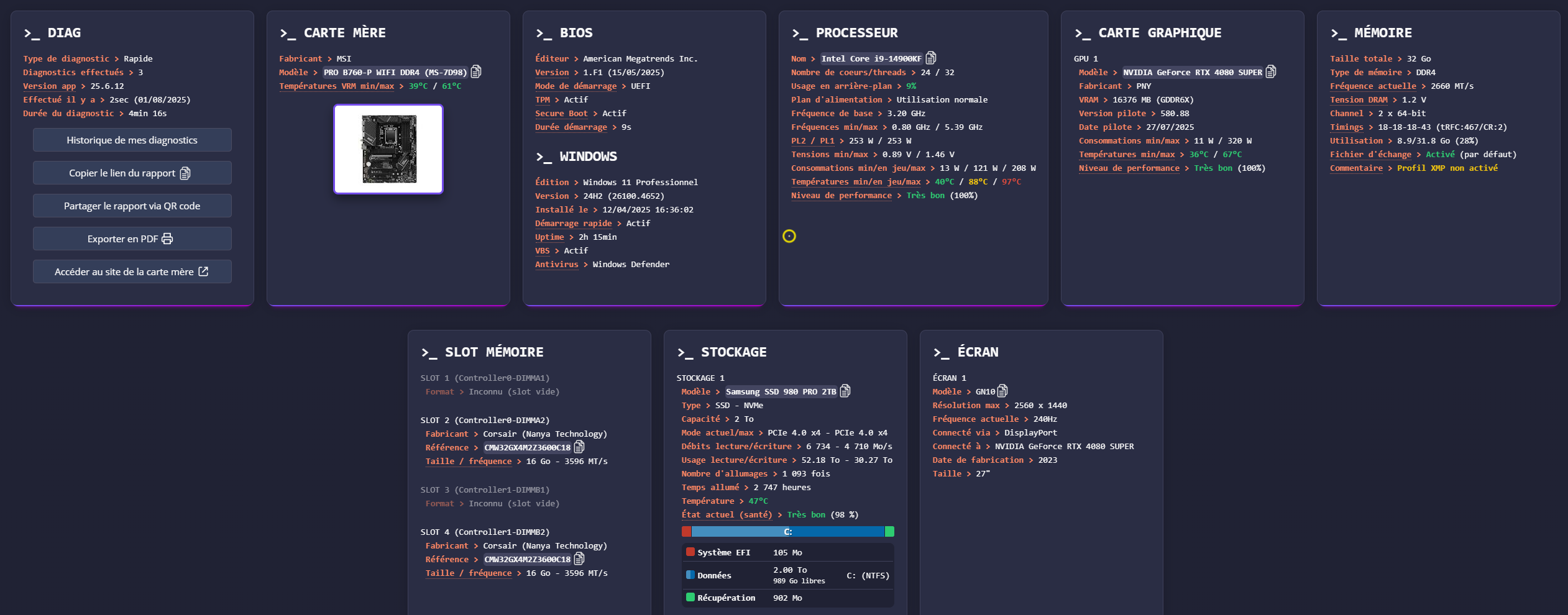Copy the processor name Intel Core i9-14900KF

click(x=930, y=58)
